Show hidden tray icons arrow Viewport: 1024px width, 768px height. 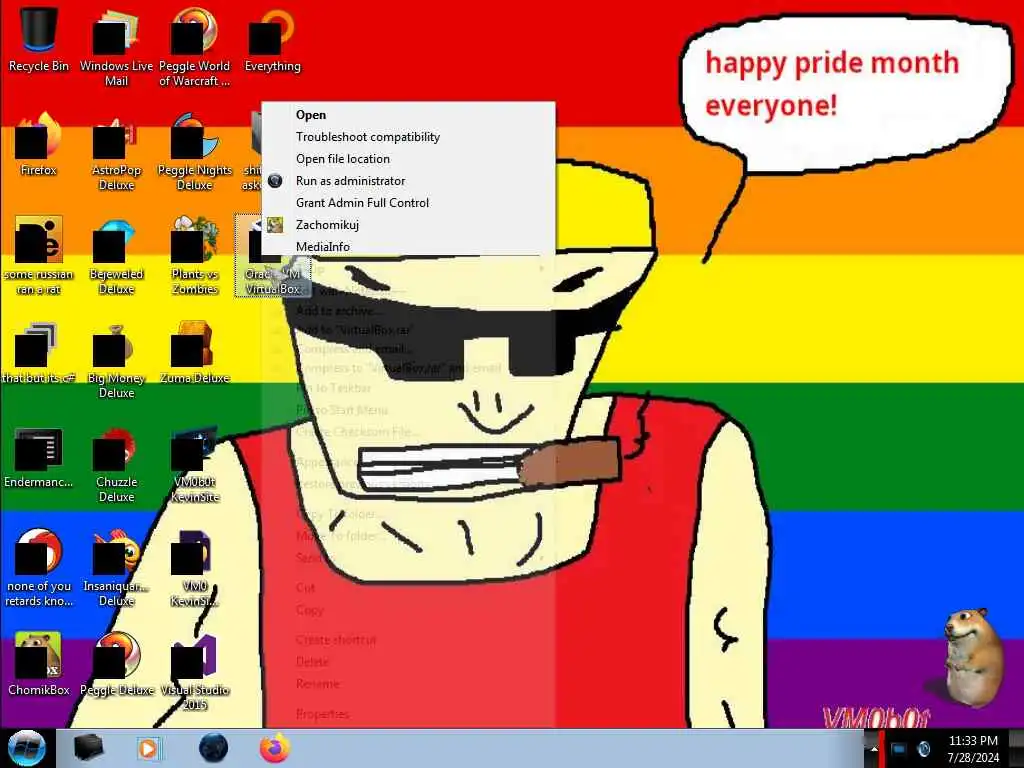(x=873, y=749)
